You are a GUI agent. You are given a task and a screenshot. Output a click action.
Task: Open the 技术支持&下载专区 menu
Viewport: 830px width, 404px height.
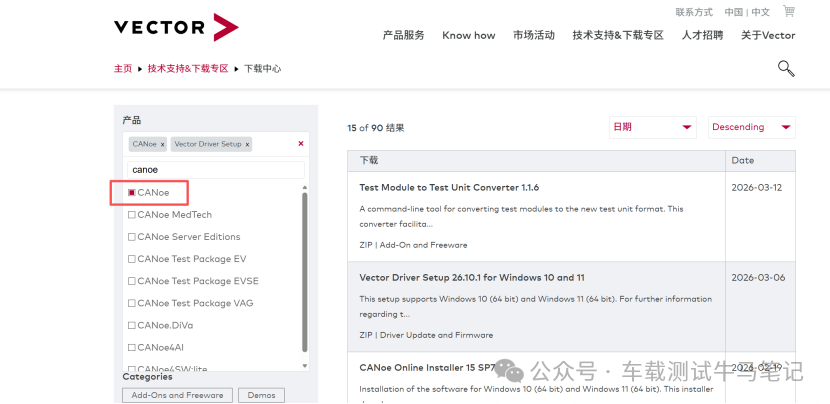click(618, 35)
